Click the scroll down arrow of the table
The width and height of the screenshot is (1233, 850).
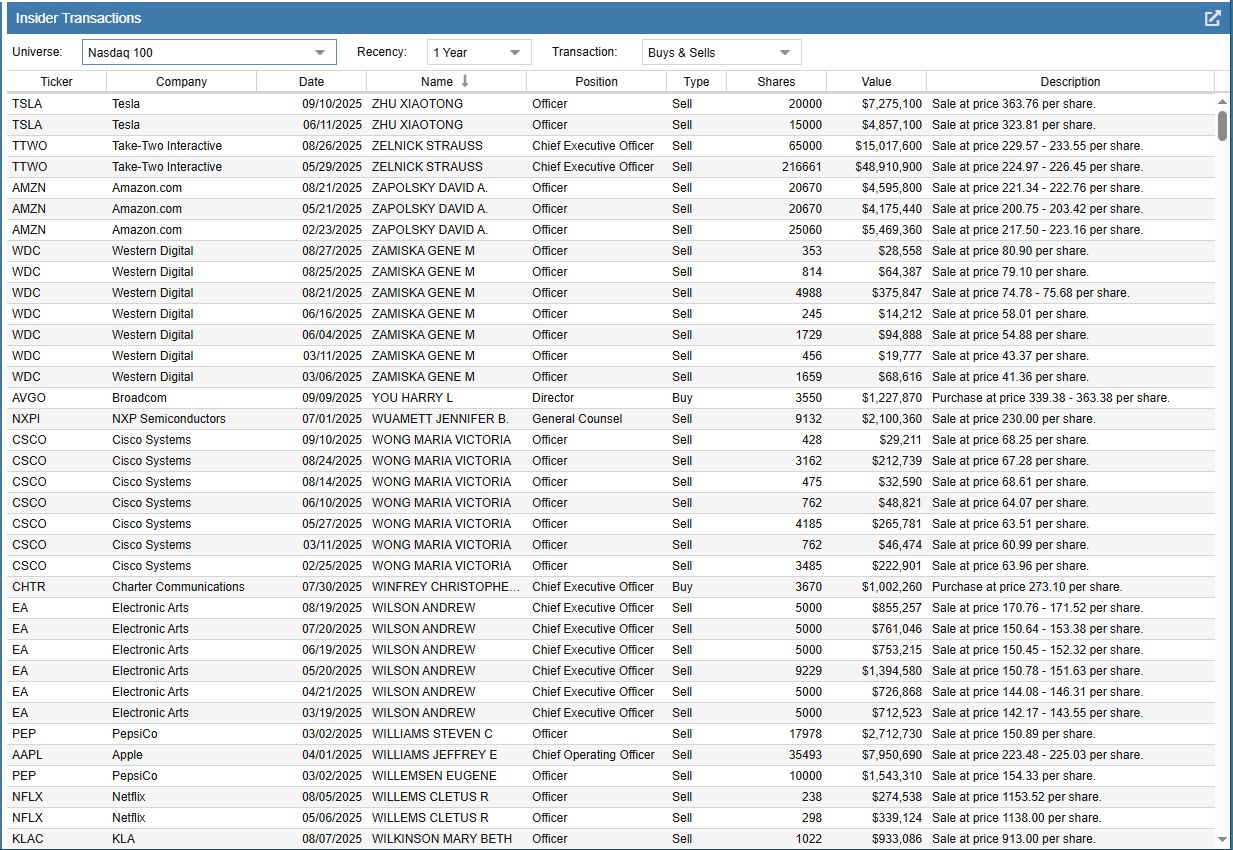pos(1222,839)
